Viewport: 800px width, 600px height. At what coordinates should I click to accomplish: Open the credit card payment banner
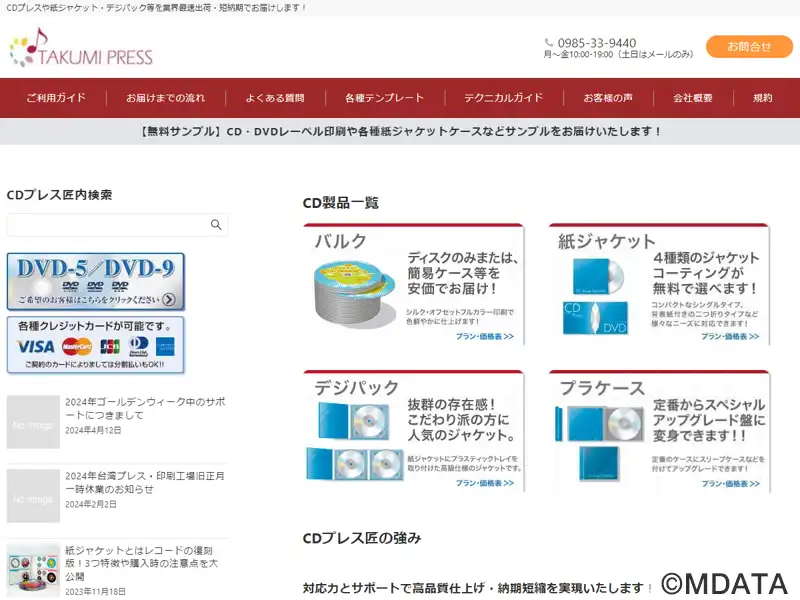[96, 345]
